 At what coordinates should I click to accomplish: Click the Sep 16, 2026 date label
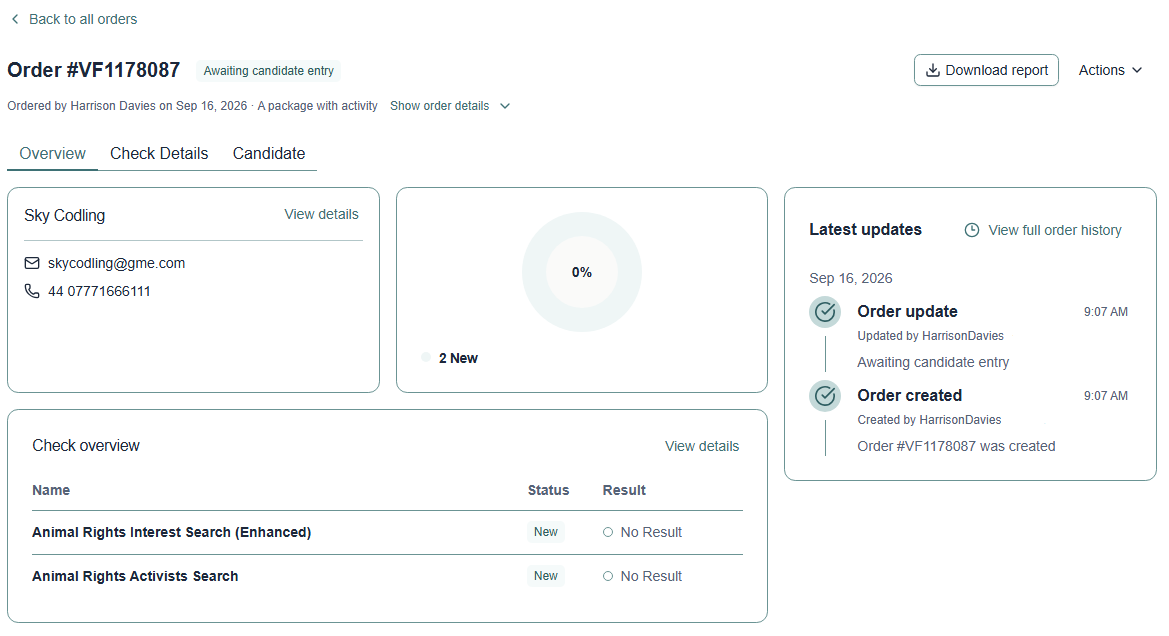(851, 278)
